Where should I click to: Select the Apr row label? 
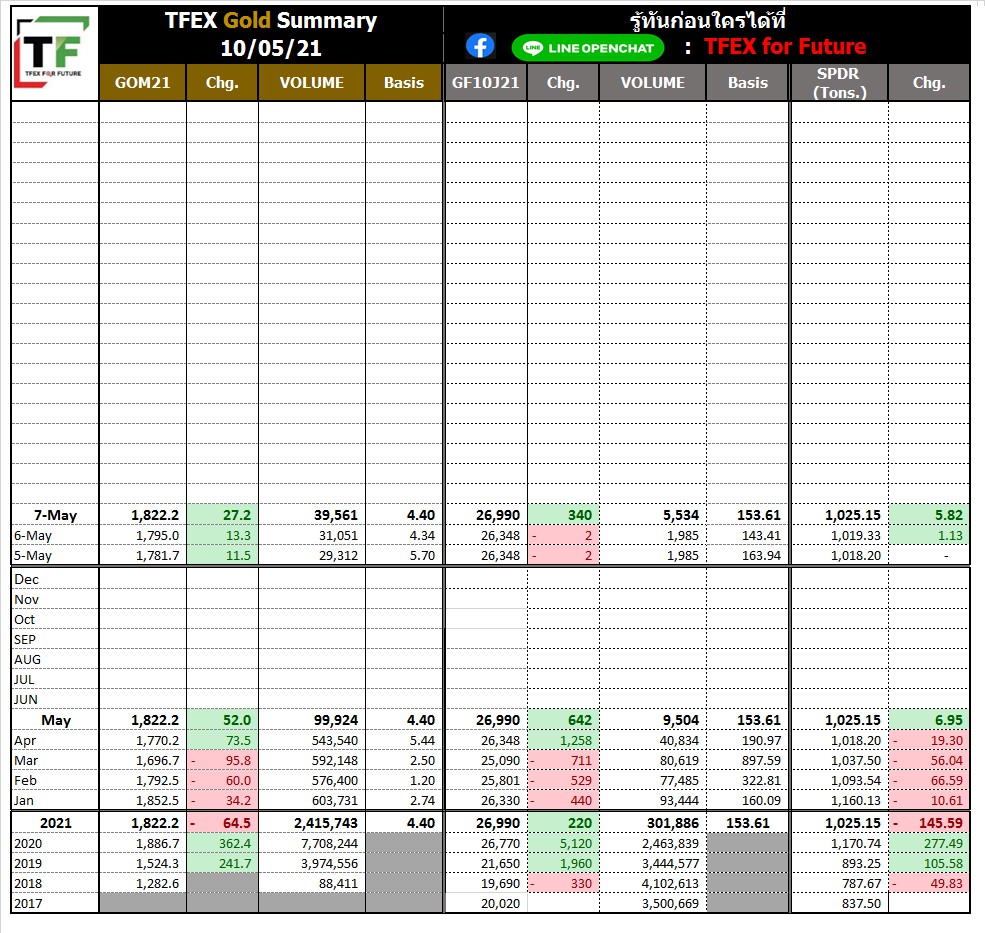click(x=25, y=741)
